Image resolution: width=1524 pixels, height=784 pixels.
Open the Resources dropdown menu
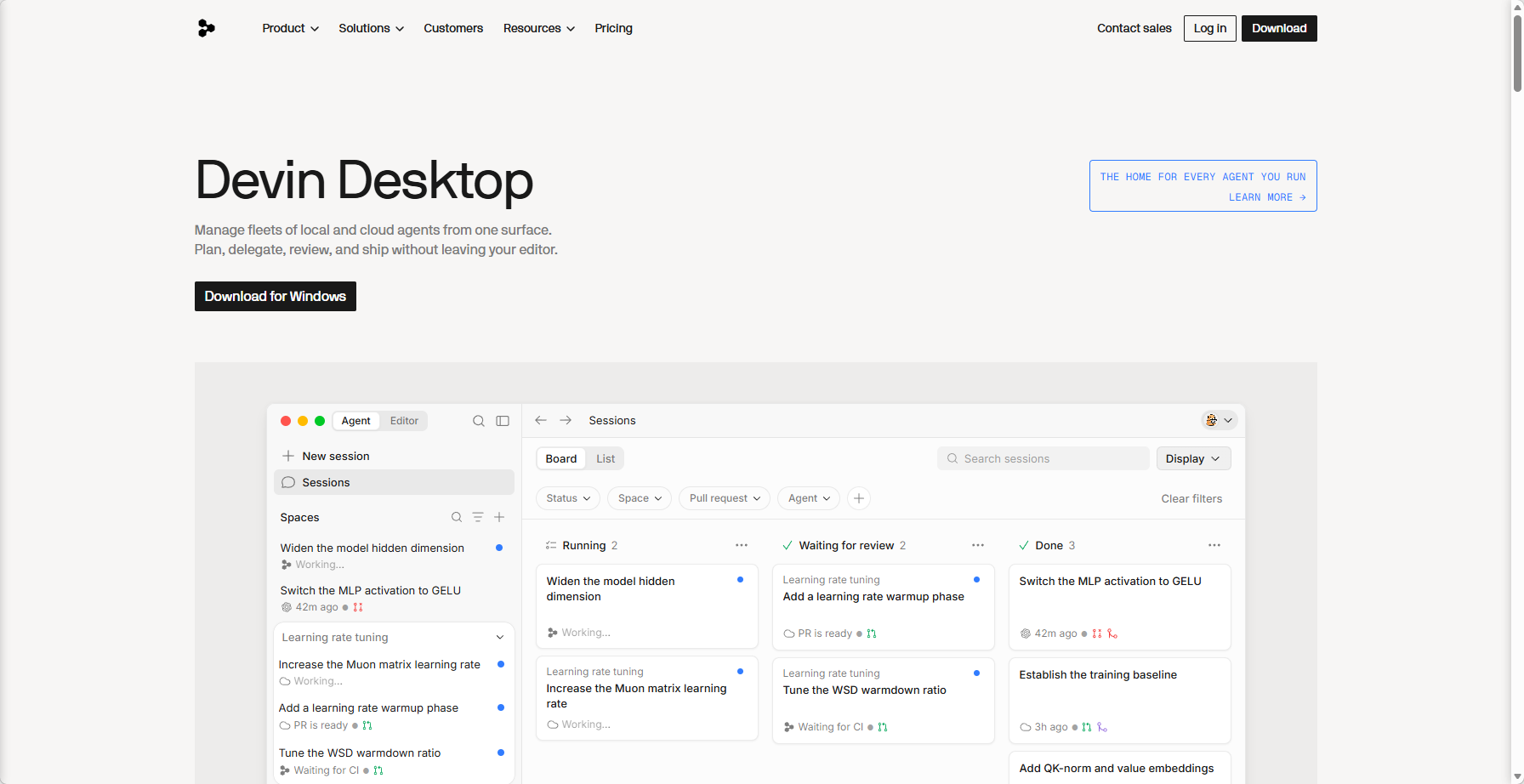point(539,28)
